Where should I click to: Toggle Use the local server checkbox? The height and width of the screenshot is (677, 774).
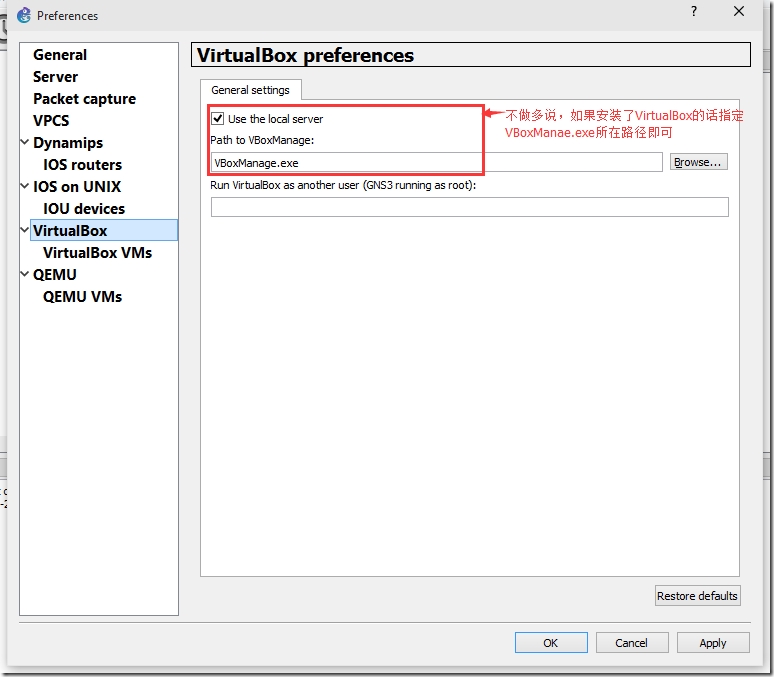pyautogui.click(x=218, y=119)
